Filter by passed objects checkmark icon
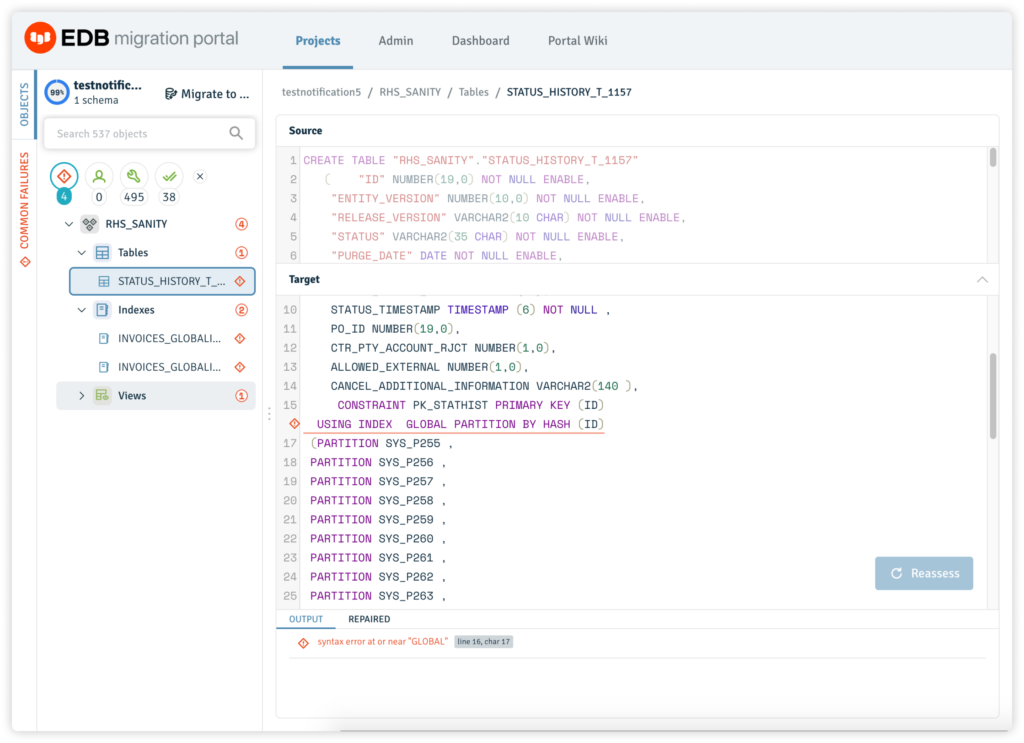Viewport: 1024px width, 743px height. [x=169, y=176]
